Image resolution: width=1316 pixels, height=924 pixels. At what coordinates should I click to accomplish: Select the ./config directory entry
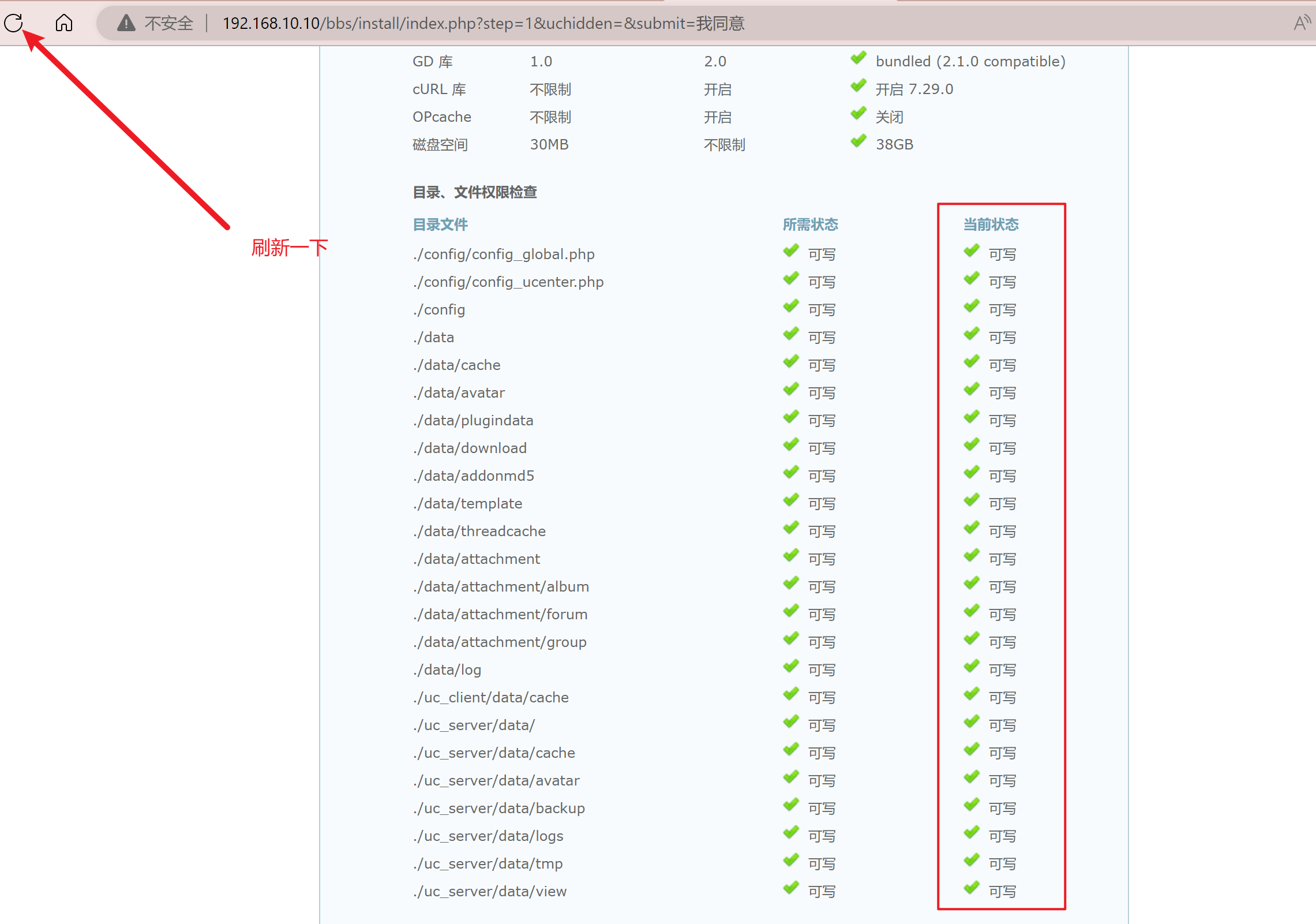(x=439, y=310)
